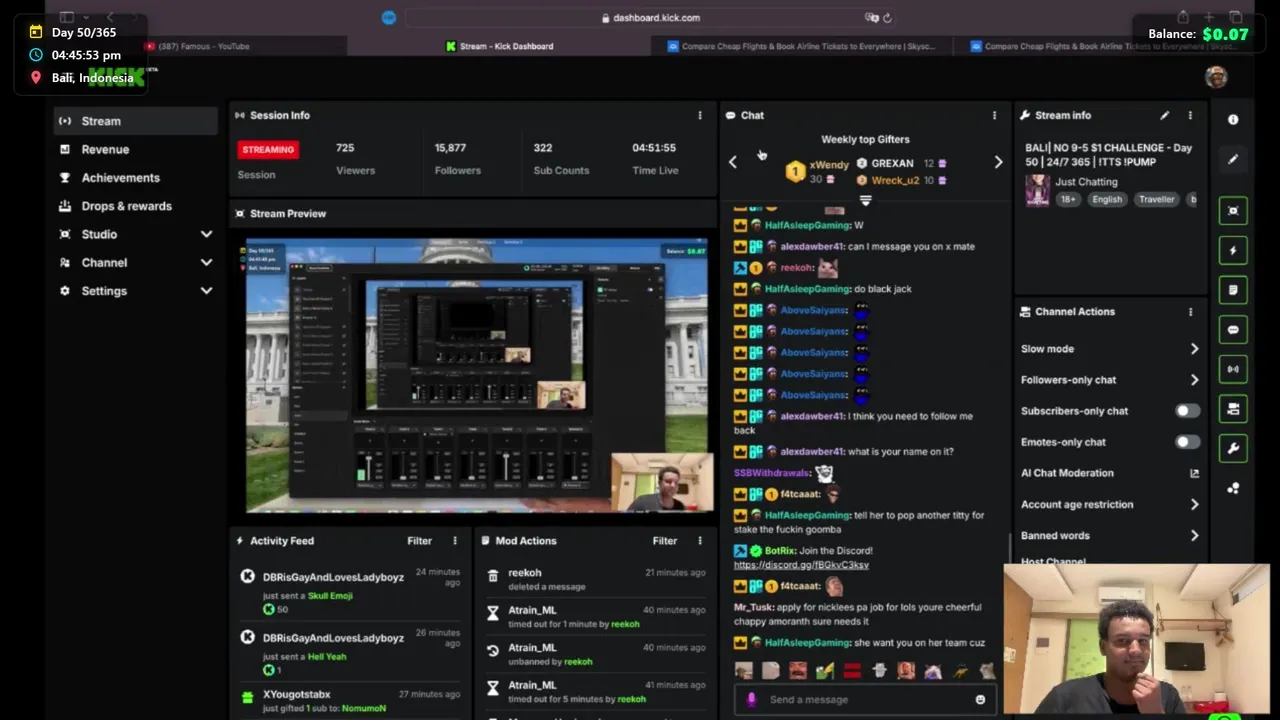Click username SSBWithdrawals in chat
Viewport: 1280px width, 720px height.
773,473
